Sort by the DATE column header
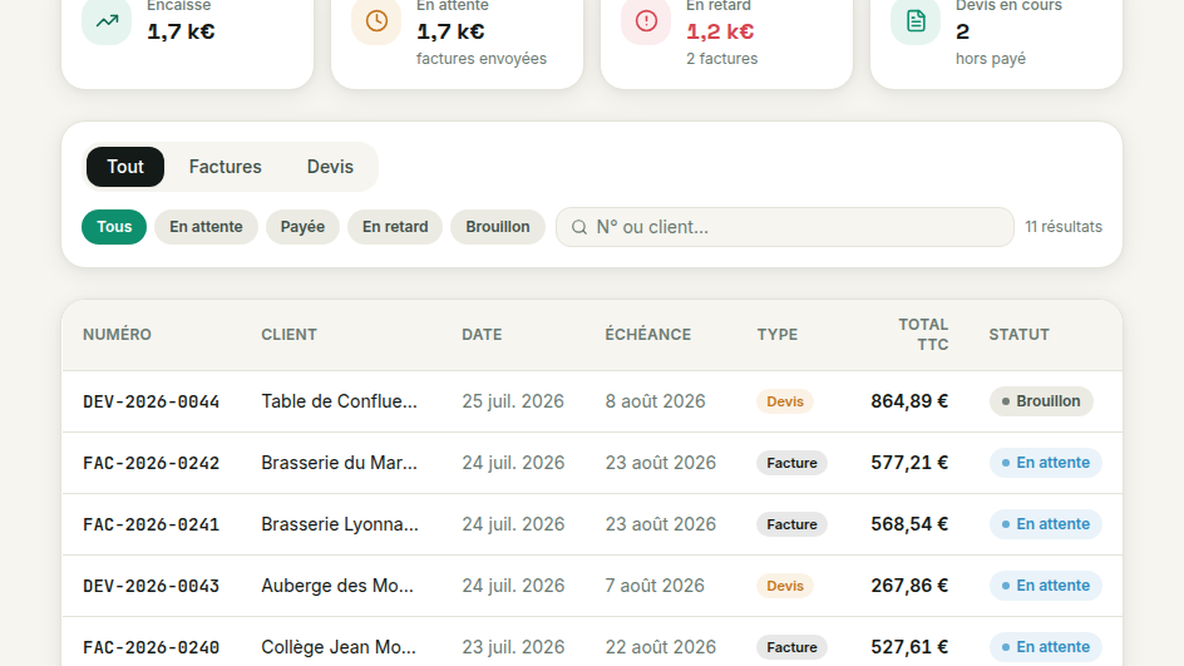Screen dimensions: 1184x666 (482, 335)
